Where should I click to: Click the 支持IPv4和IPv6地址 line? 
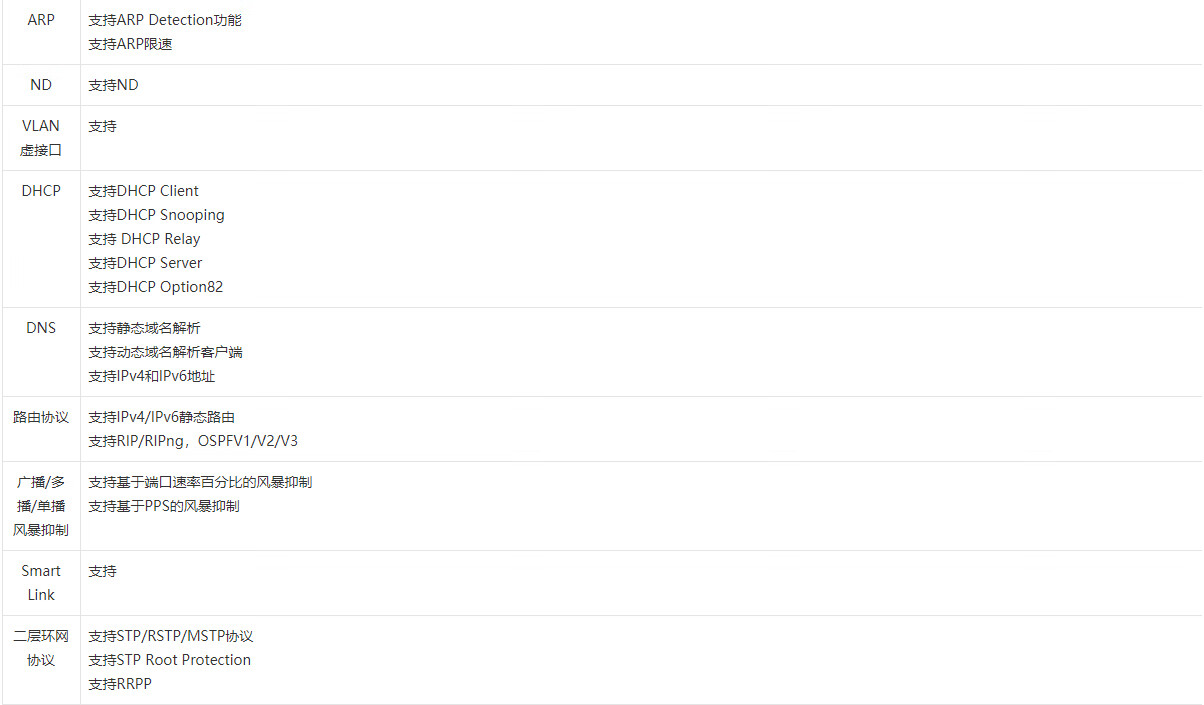(151, 376)
